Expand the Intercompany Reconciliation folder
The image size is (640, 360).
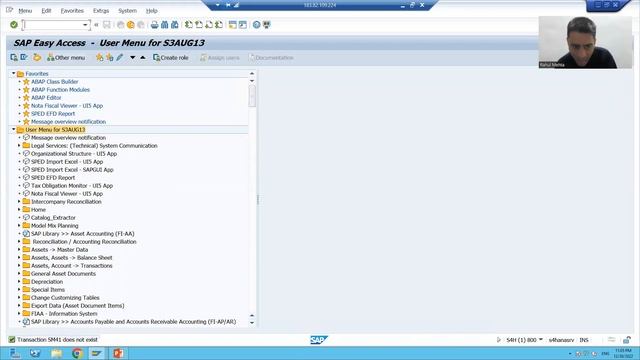pos(19,202)
